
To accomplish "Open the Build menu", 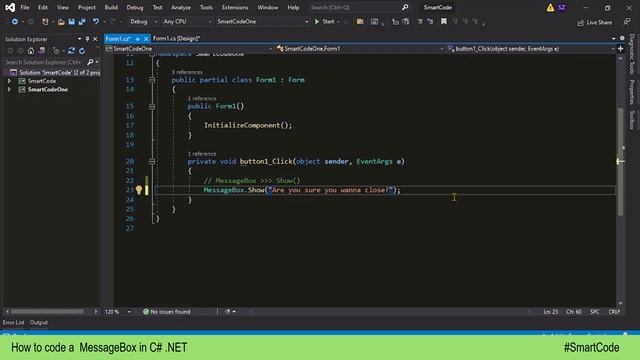I will pyautogui.click(x=111, y=7).
